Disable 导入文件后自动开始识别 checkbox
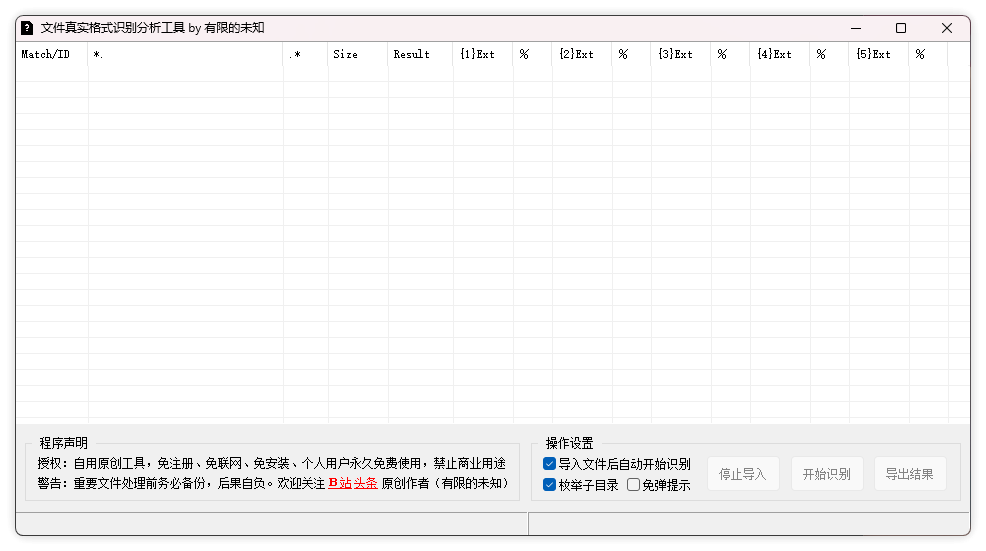 (550, 464)
